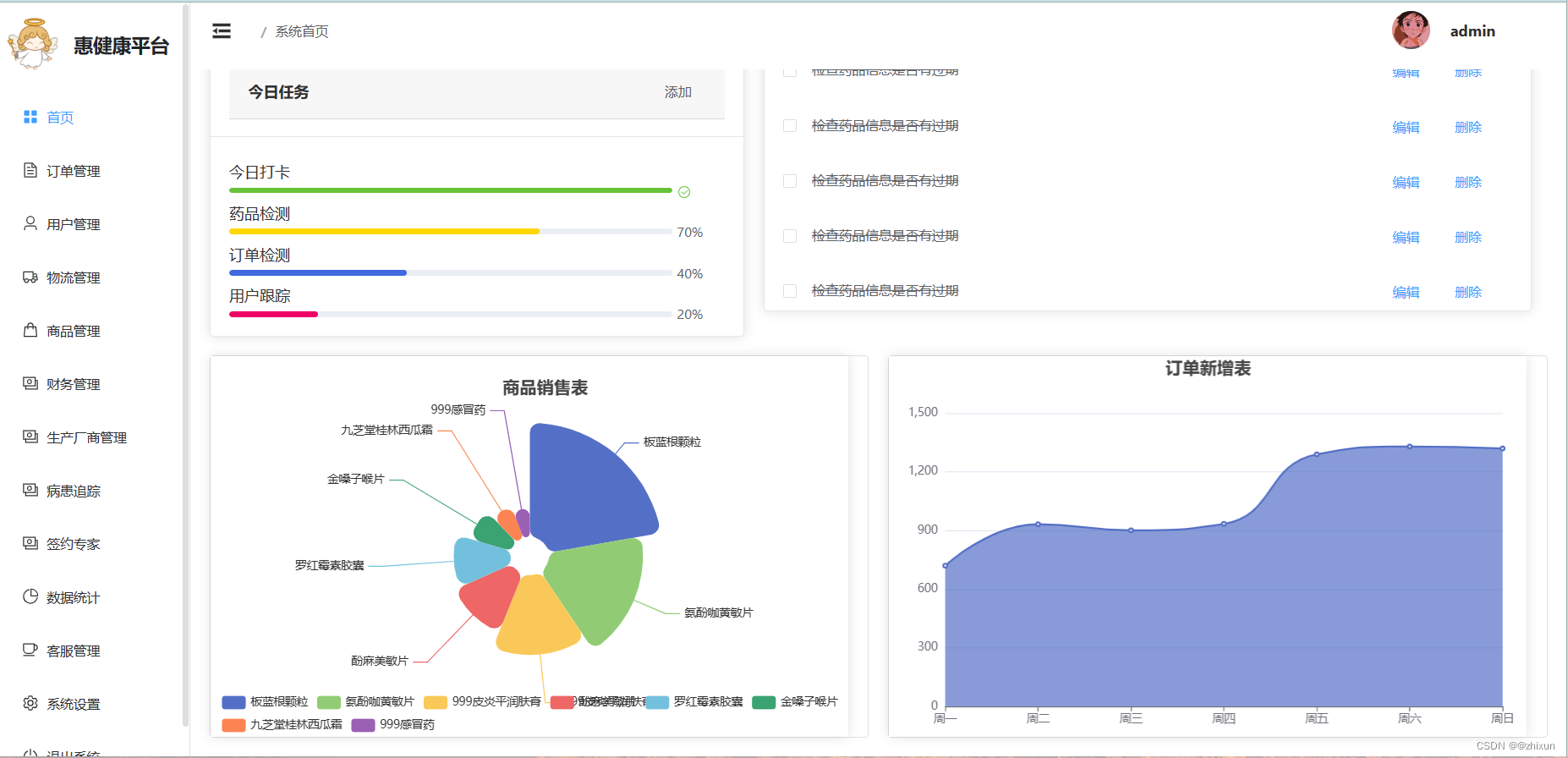Screen dimensions: 1568x758
Task: Click the 商品管理 shopping bag icon
Action: coord(30,330)
